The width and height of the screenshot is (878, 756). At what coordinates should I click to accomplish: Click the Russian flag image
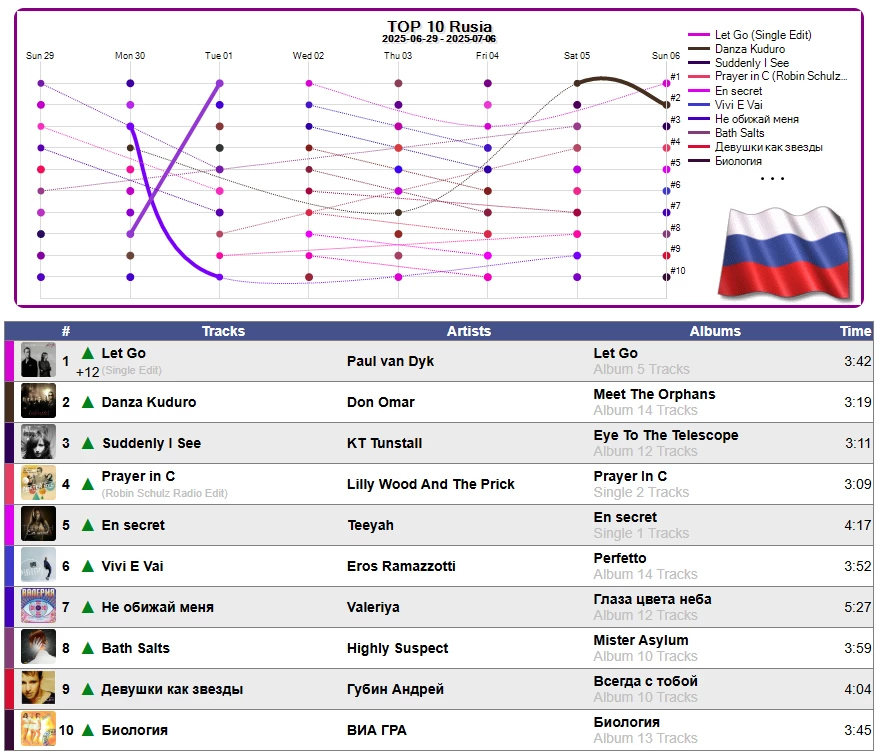(785, 253)
